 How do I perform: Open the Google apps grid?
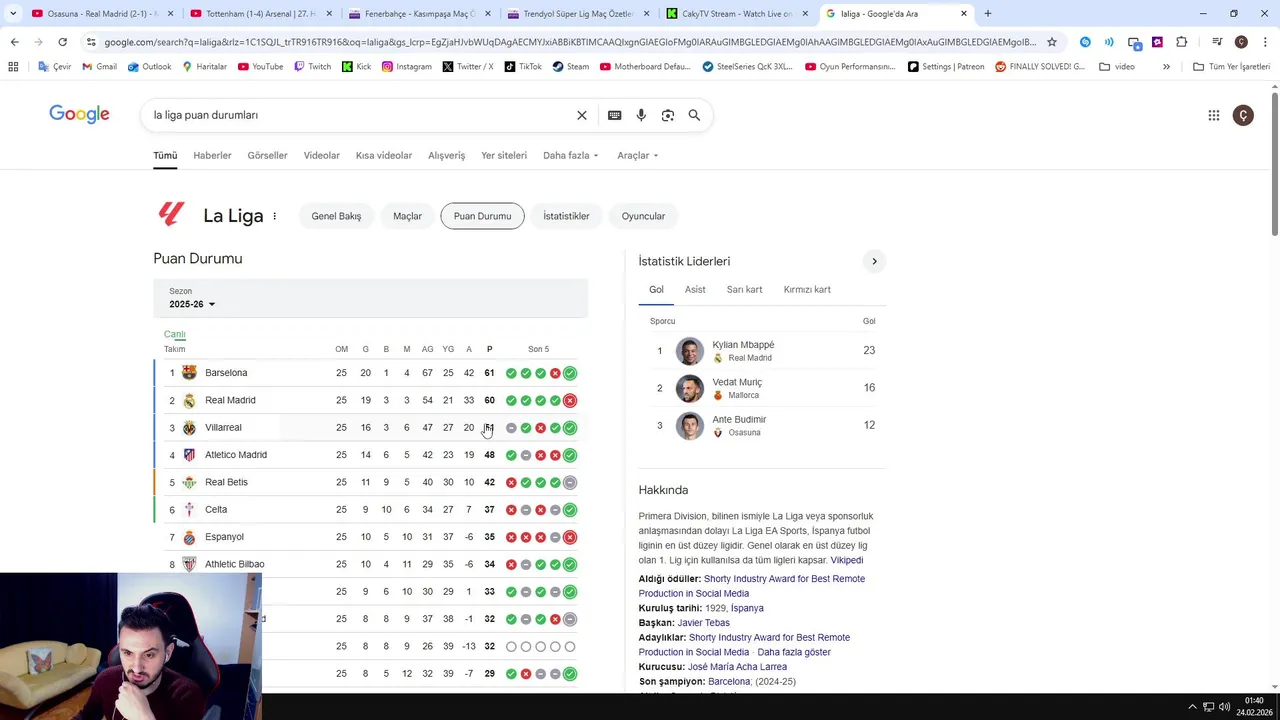1213,115
